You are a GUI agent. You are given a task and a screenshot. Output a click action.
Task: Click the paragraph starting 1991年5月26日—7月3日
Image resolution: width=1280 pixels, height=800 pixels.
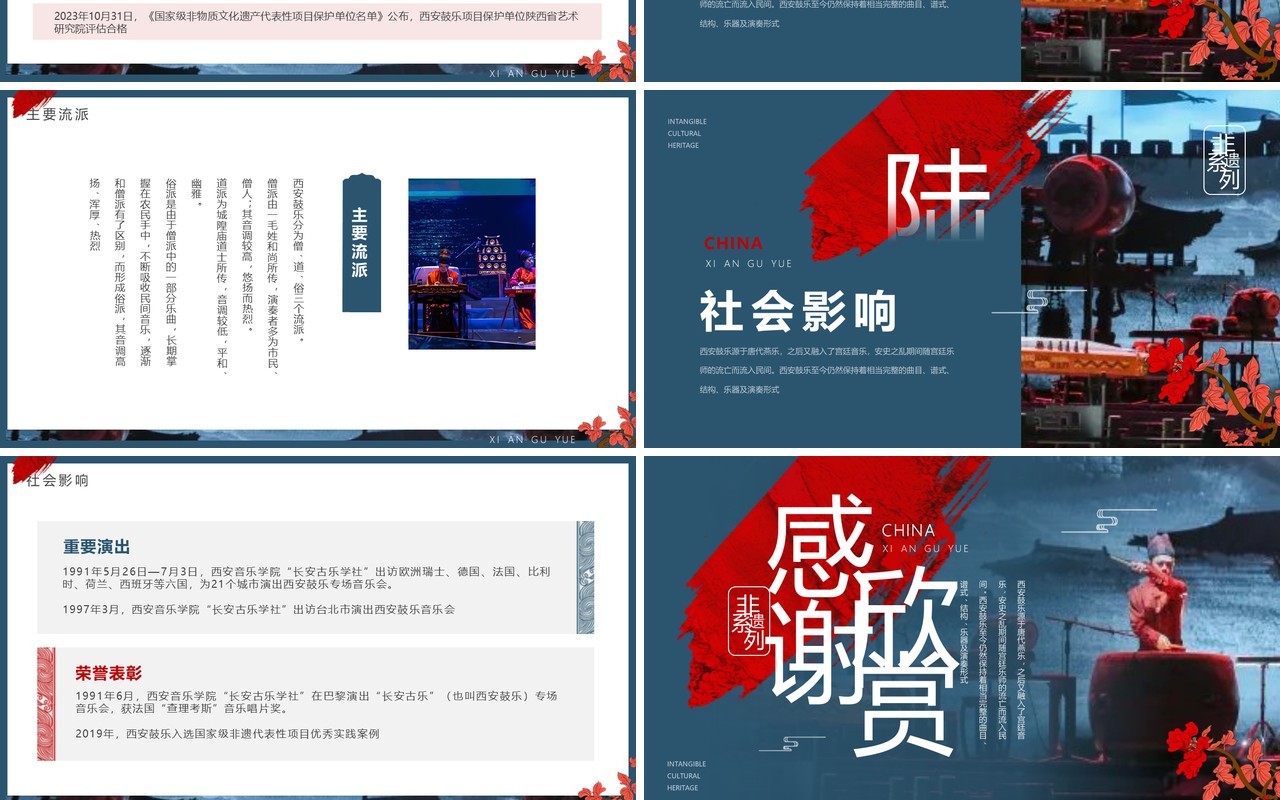(x=306, y=578)
